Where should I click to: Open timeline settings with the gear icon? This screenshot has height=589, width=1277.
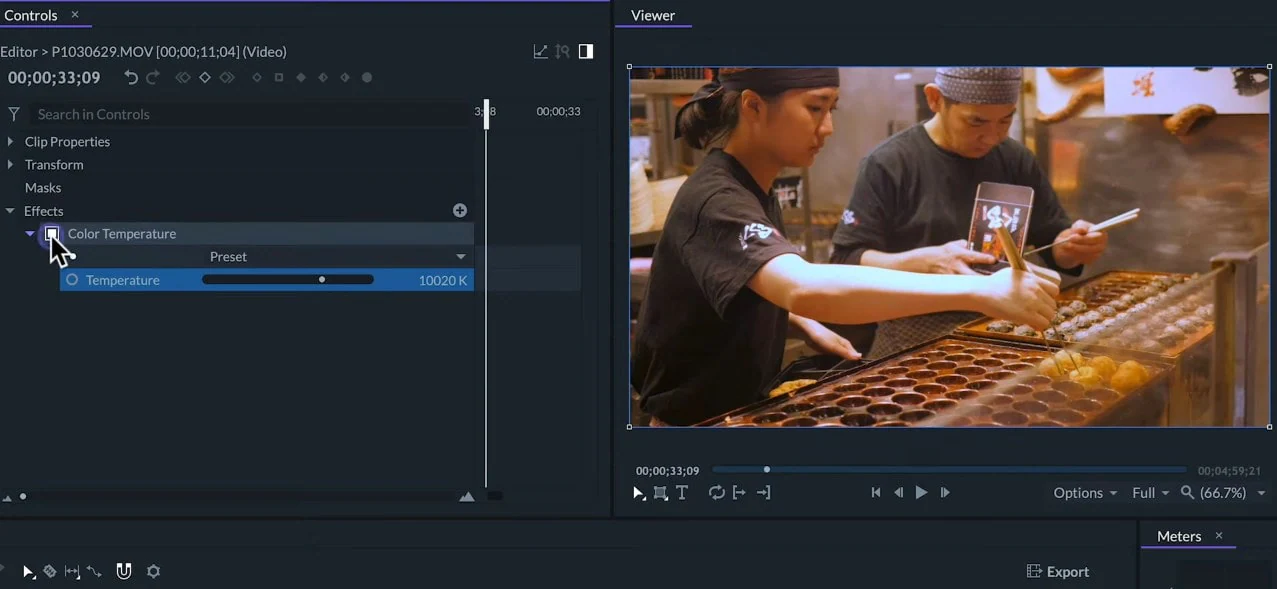tap(153, 571)
